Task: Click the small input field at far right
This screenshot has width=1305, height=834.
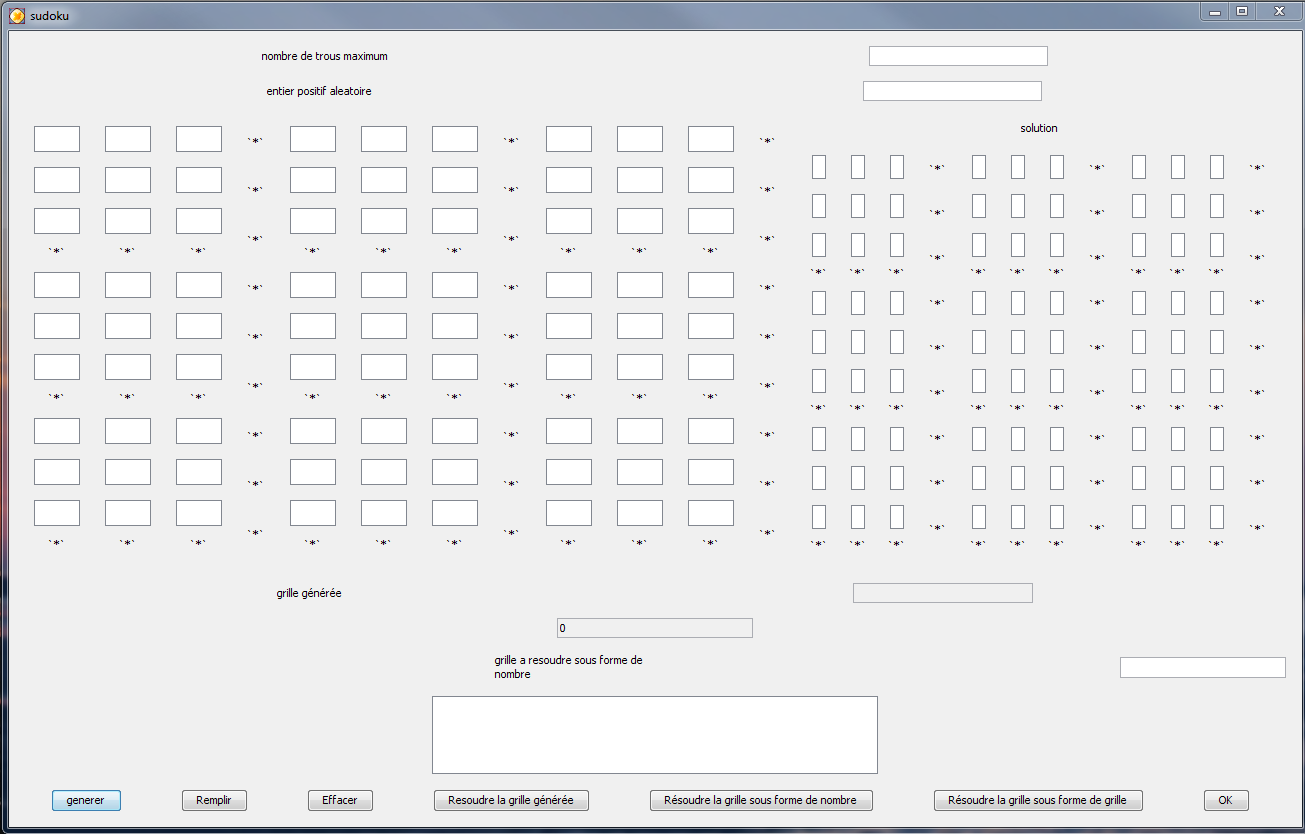Action: [x=1202, y=667]
